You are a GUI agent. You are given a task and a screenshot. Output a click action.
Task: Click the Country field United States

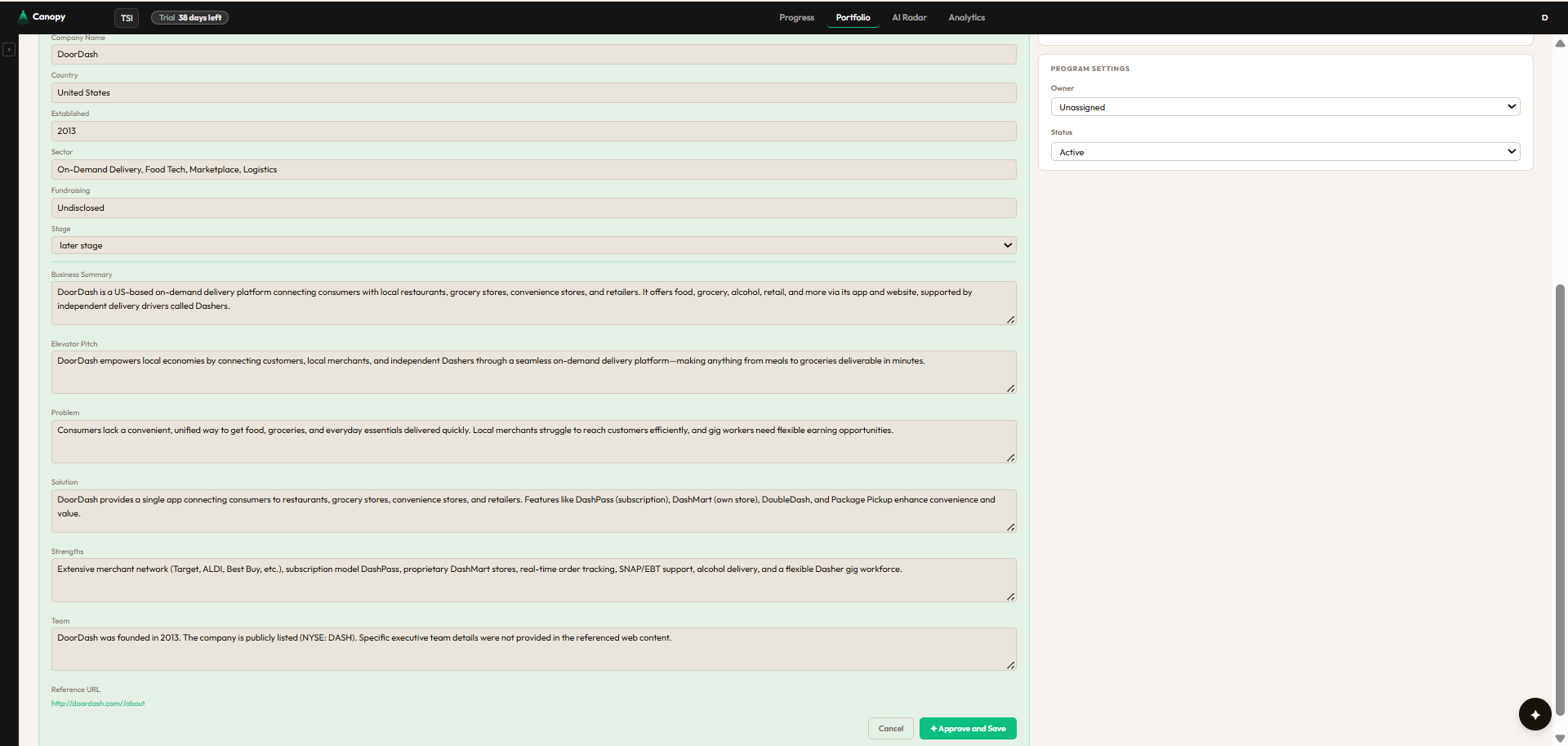533,92
